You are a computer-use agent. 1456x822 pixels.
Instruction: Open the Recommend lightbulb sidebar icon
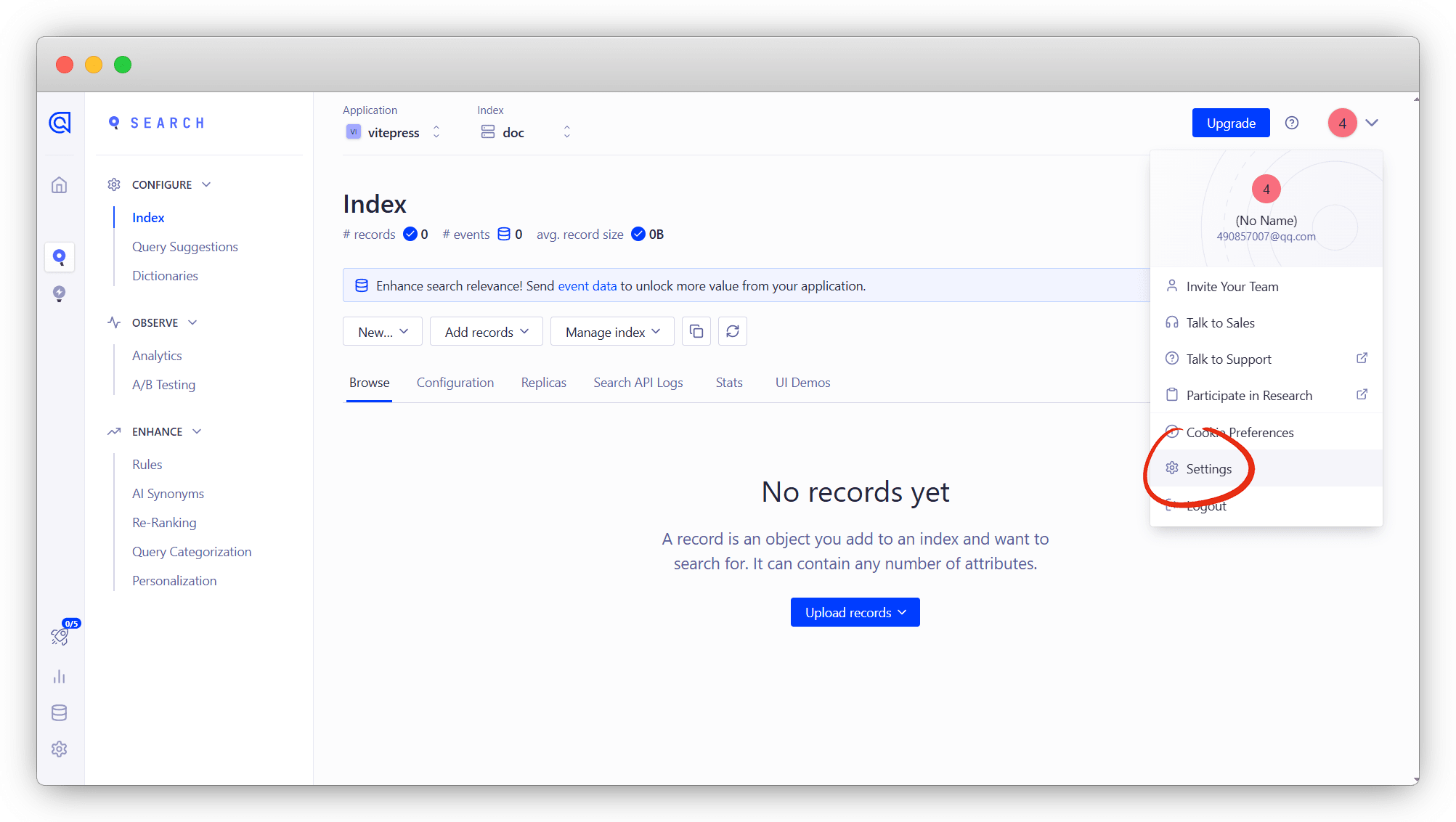click(60, 293)
